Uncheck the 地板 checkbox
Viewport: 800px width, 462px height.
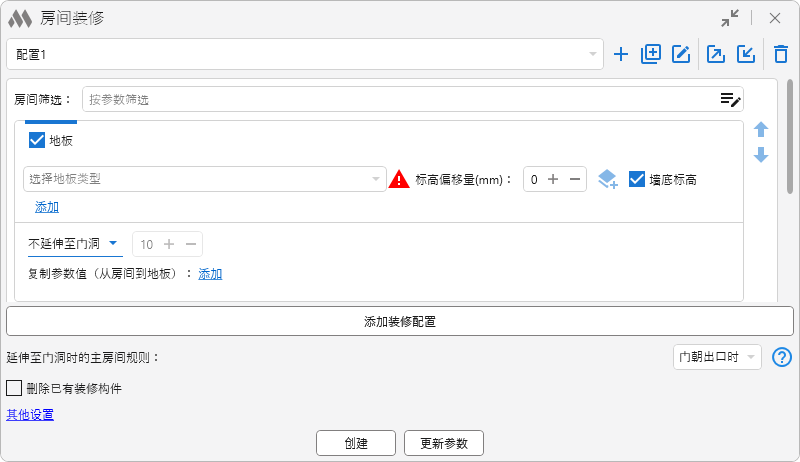[x=38, y=140]
